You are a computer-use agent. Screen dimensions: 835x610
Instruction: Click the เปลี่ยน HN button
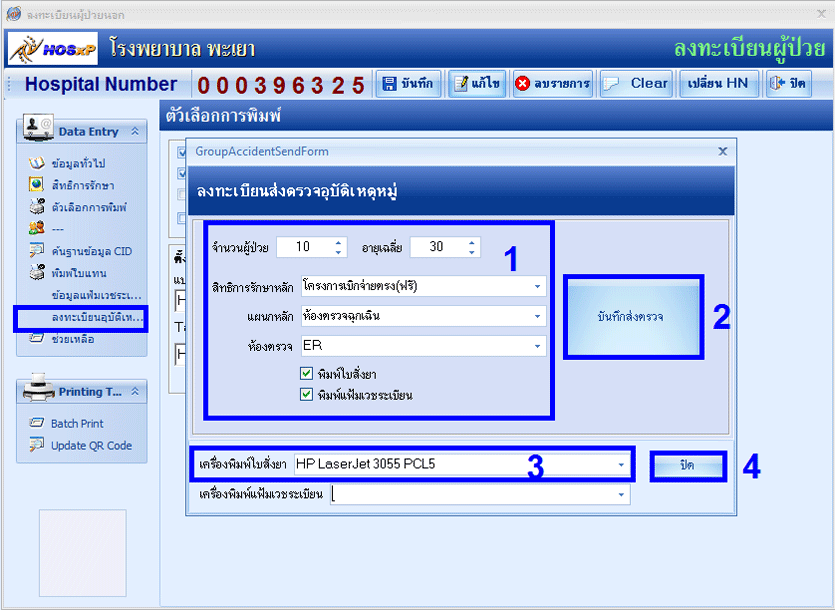[x=719, y=84]
